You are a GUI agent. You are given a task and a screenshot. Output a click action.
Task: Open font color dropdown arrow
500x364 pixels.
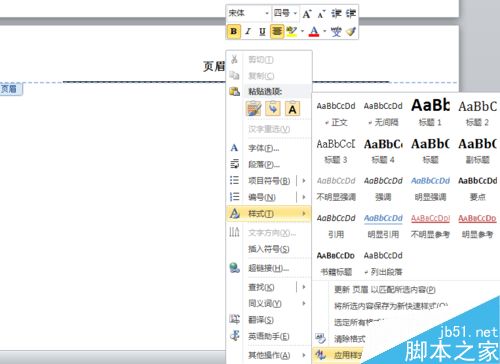pos(324,31)
